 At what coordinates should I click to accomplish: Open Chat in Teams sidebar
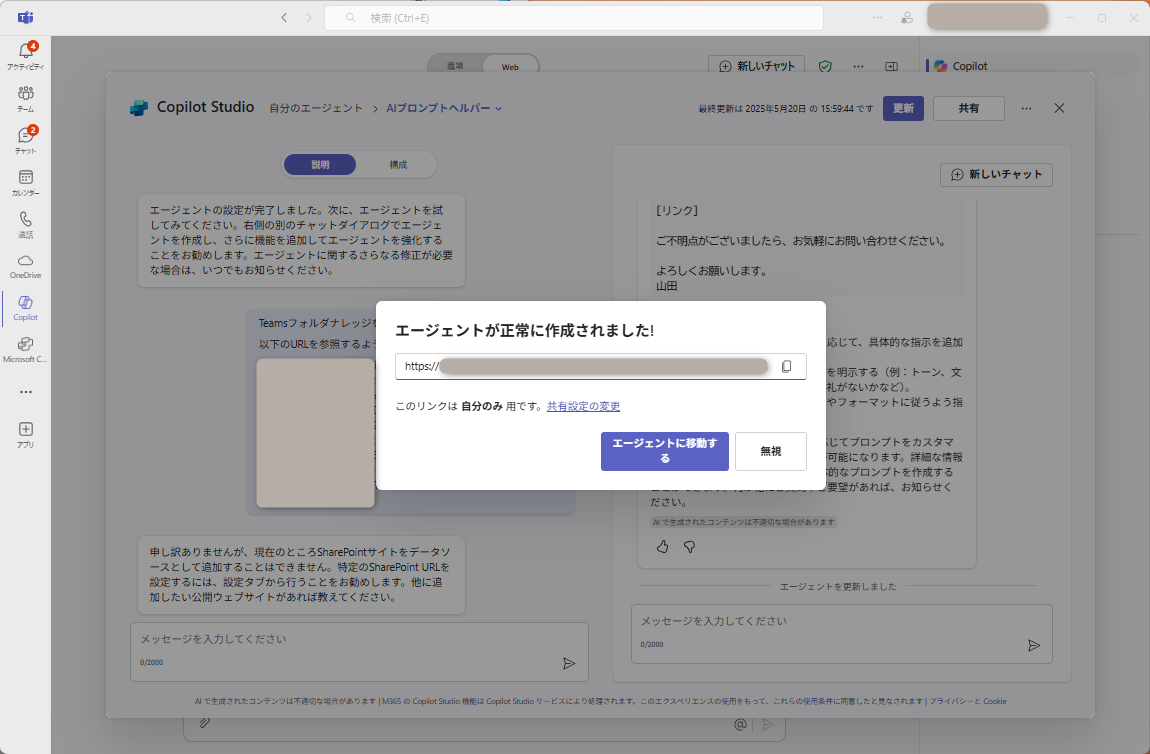26,140
